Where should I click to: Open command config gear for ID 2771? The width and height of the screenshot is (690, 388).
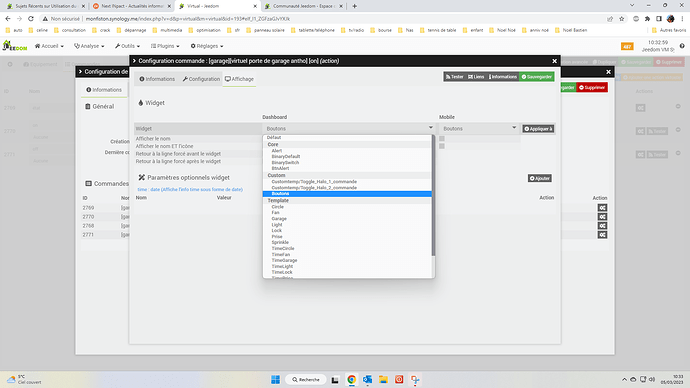tap(602, 234)
